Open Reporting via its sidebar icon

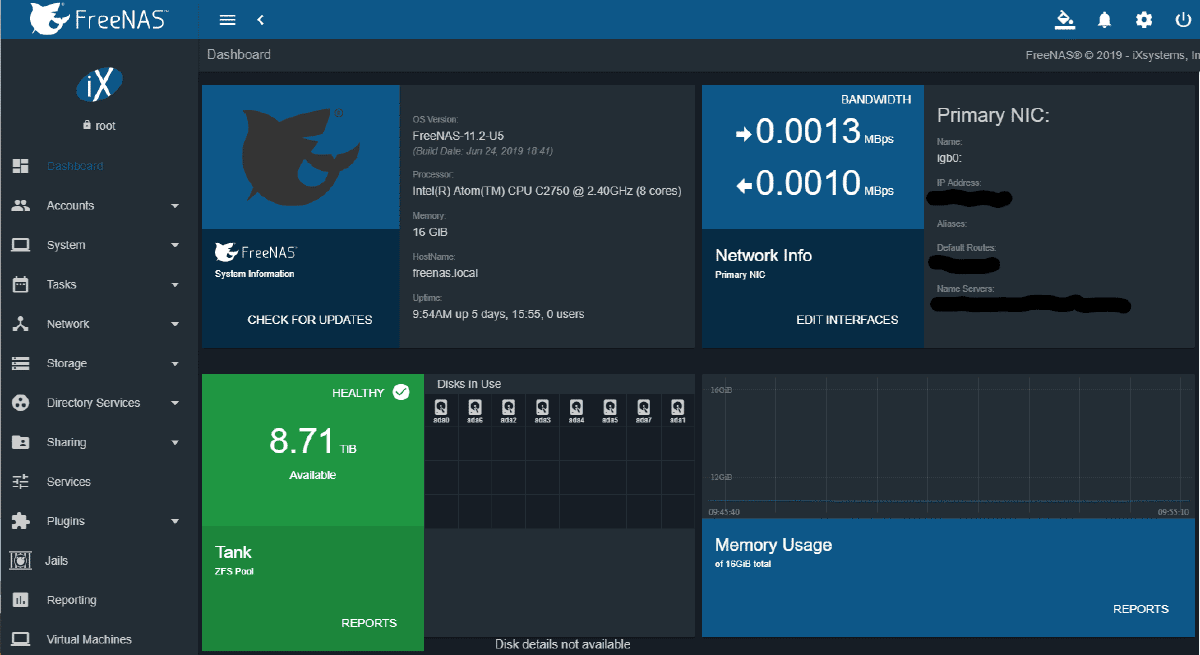click(22, 599)
